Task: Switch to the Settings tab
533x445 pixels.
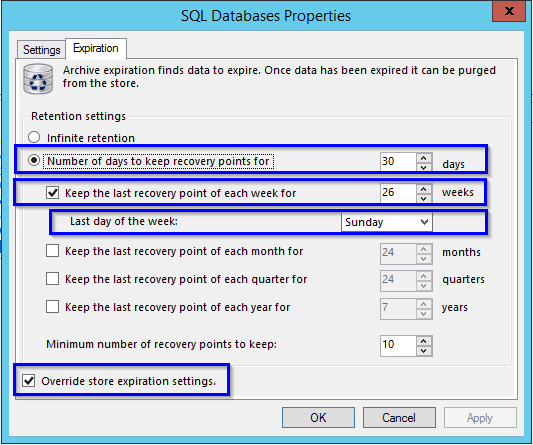Action: coord(41,50)
